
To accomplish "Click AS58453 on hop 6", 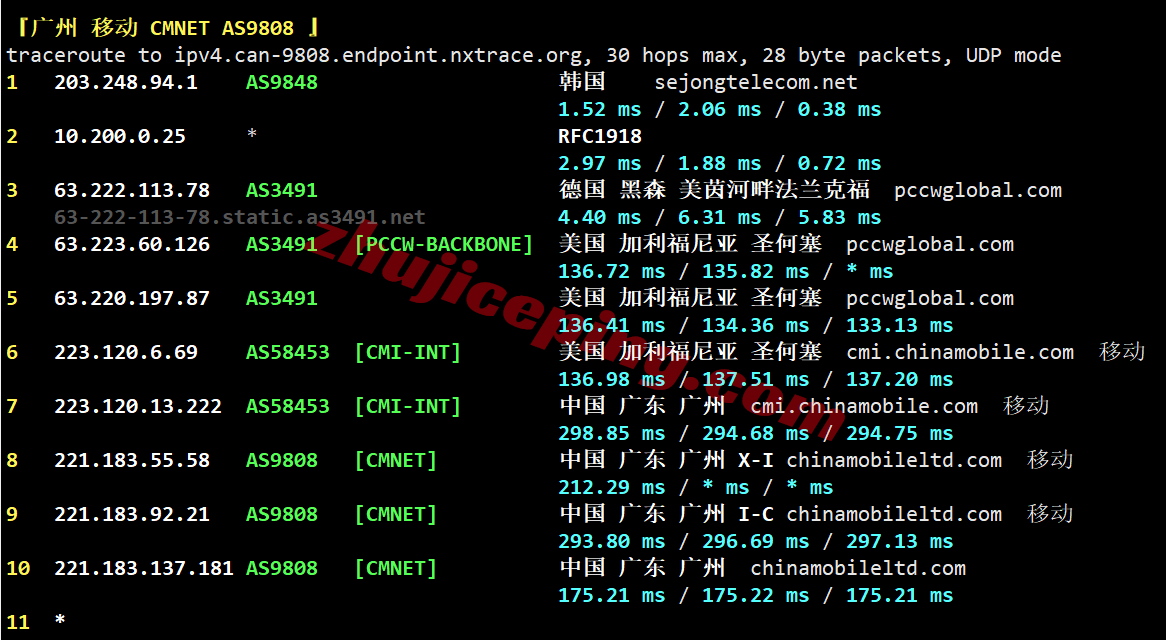I will point(288,352).
